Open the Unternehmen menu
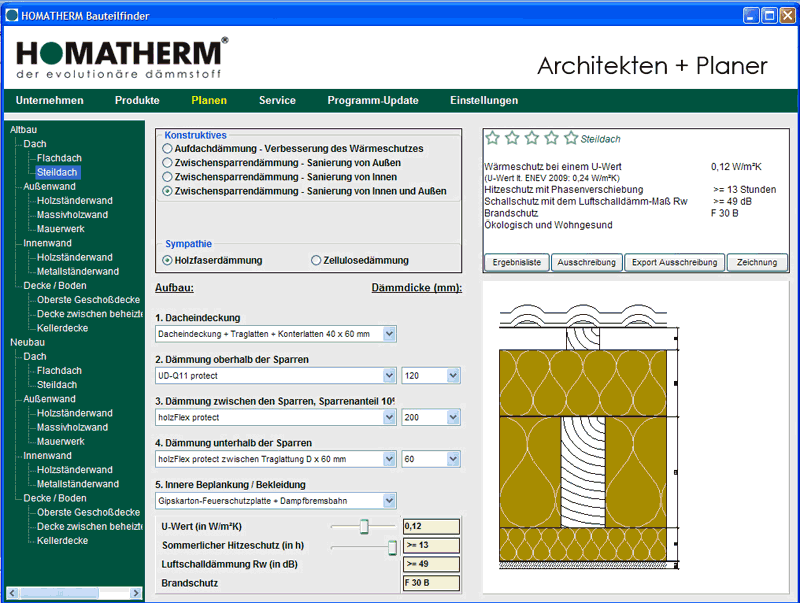This screenshot has height=603, width=800. click(49, 100)
